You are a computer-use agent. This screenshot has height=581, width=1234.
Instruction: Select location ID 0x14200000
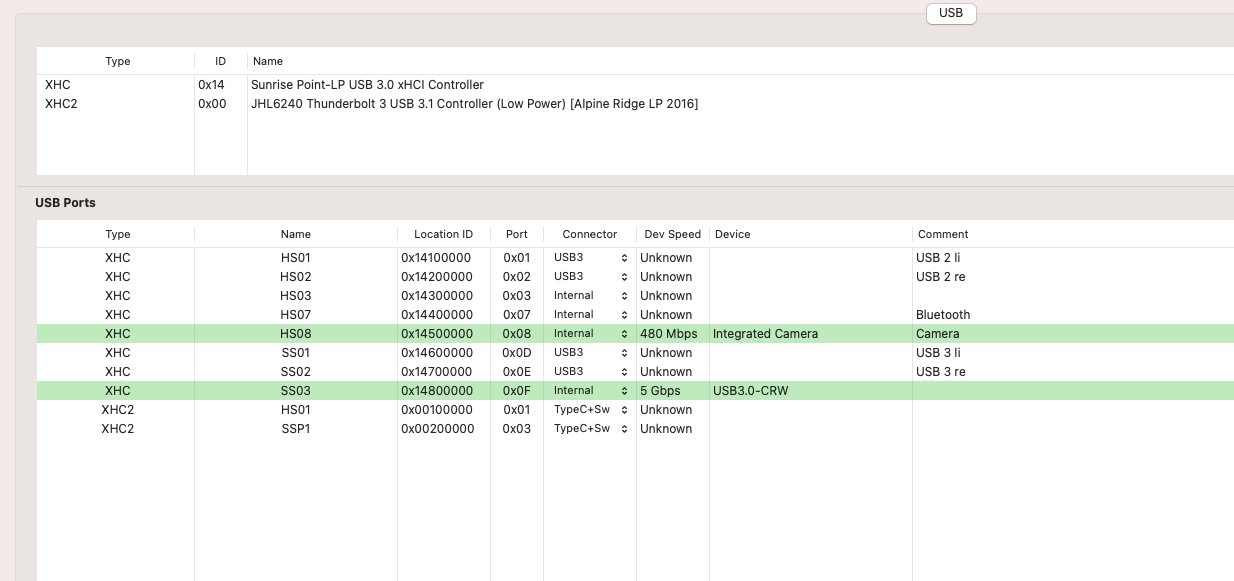click(437, 277)
